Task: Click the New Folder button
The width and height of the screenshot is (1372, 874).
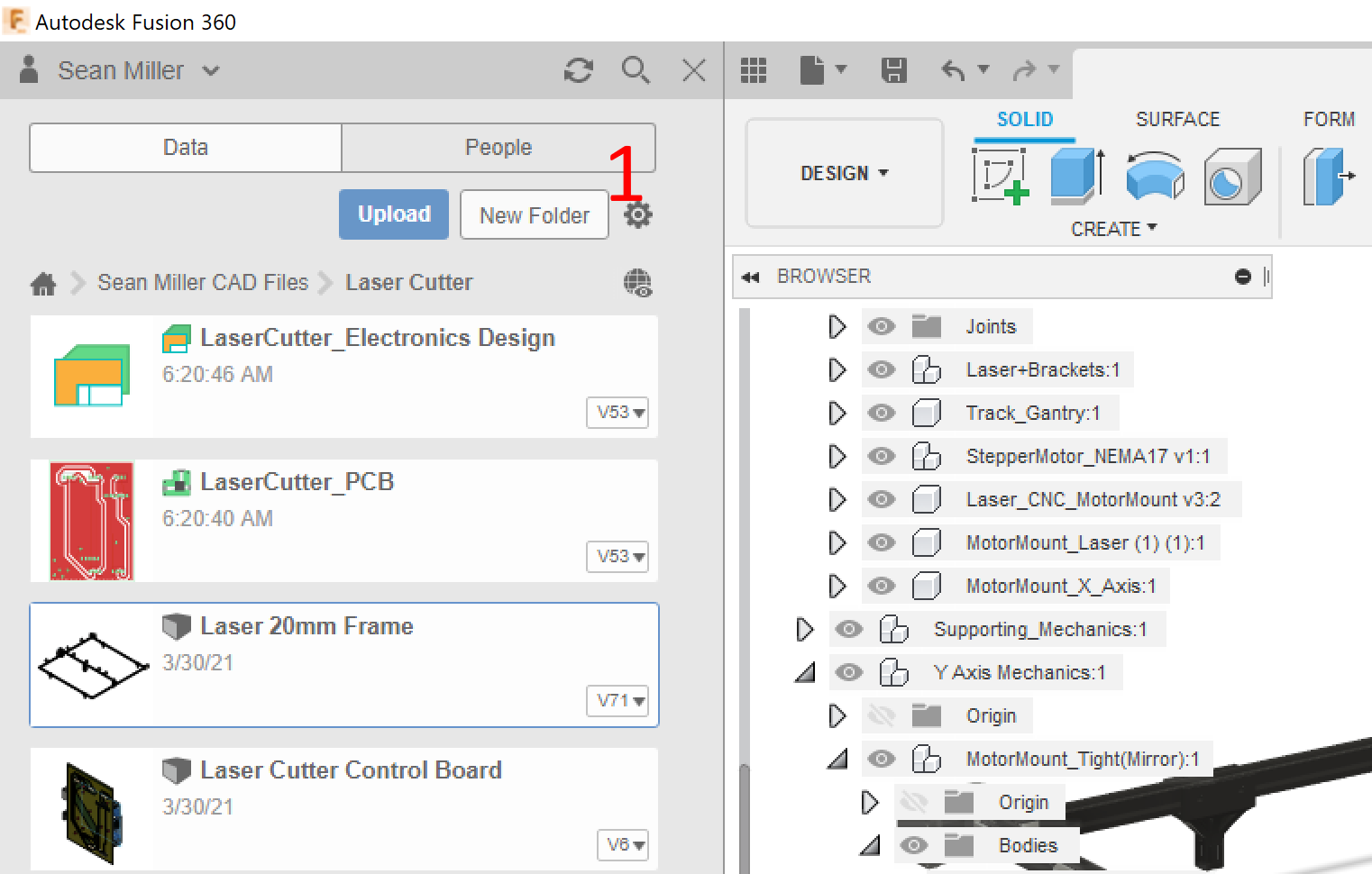Action: point(535,214)
